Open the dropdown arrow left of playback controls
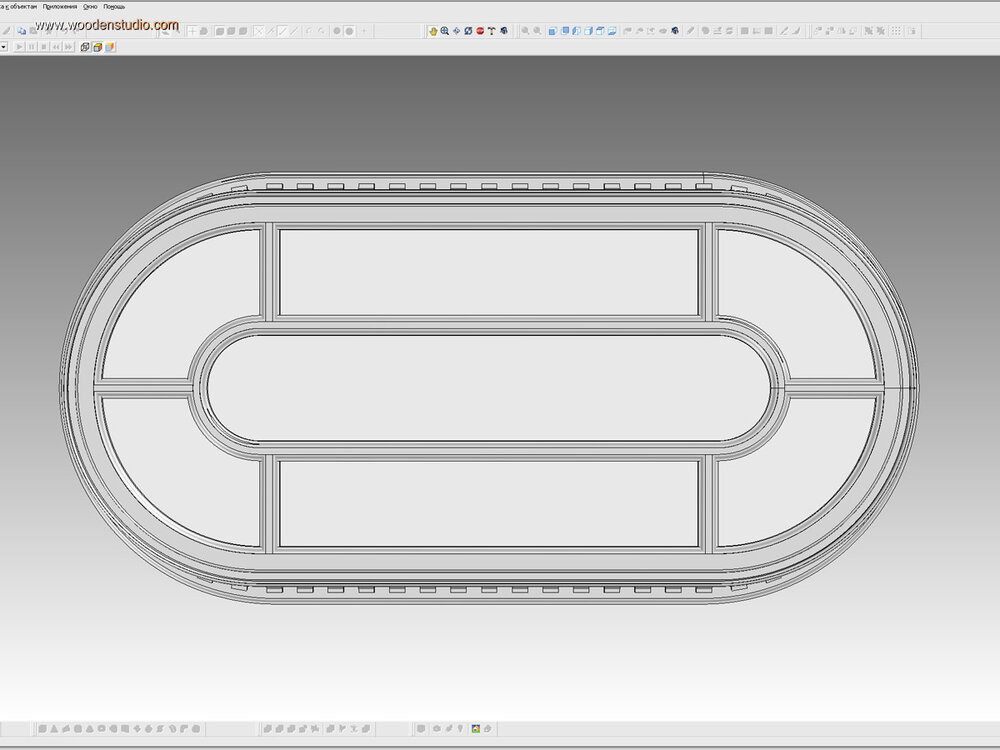 4,47
